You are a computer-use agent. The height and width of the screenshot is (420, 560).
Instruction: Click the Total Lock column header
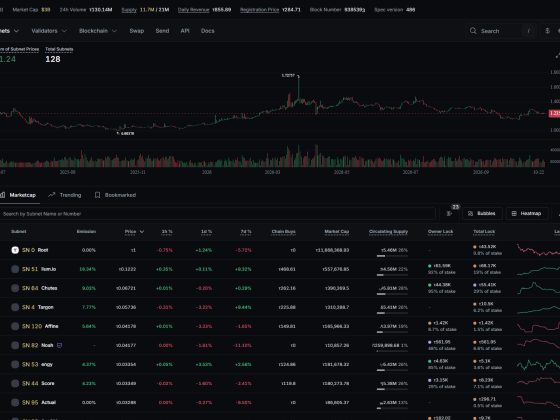[x=484, y=232]
